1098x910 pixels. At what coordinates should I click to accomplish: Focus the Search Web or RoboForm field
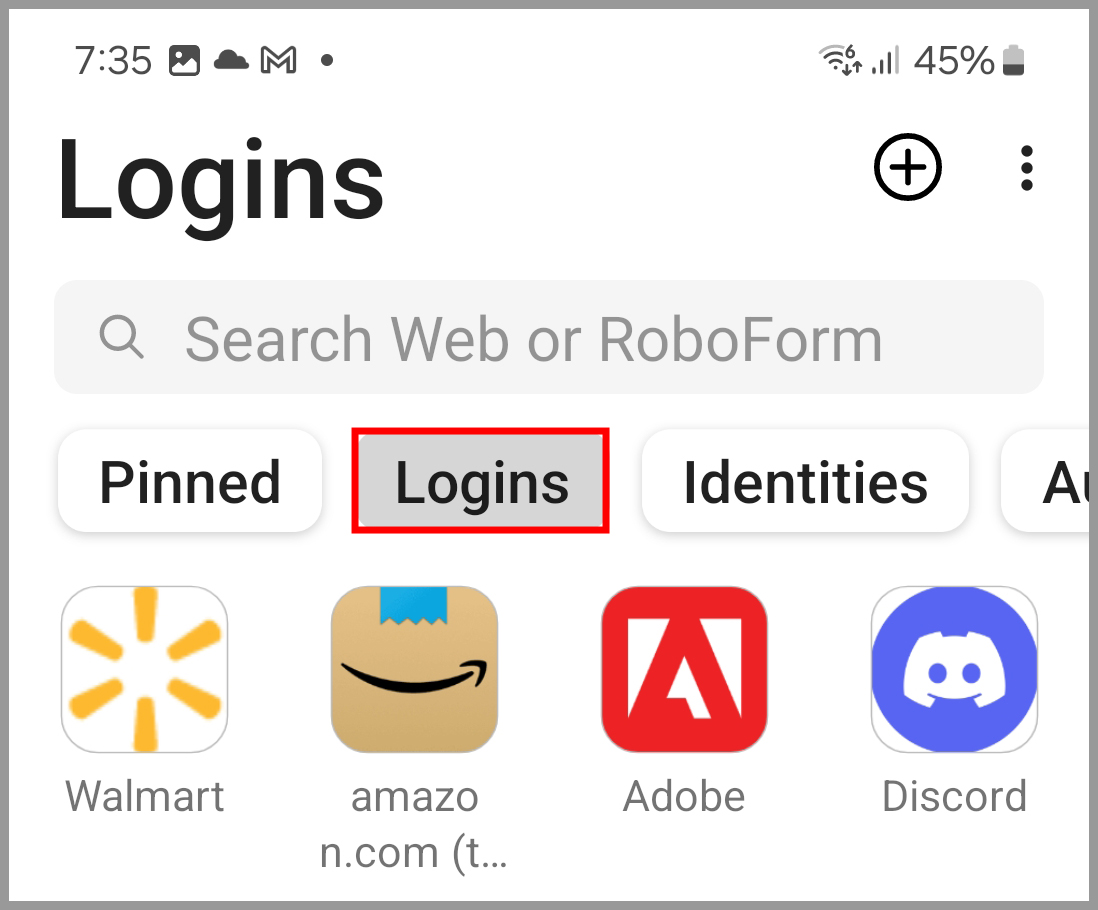[x=549, y=337]
